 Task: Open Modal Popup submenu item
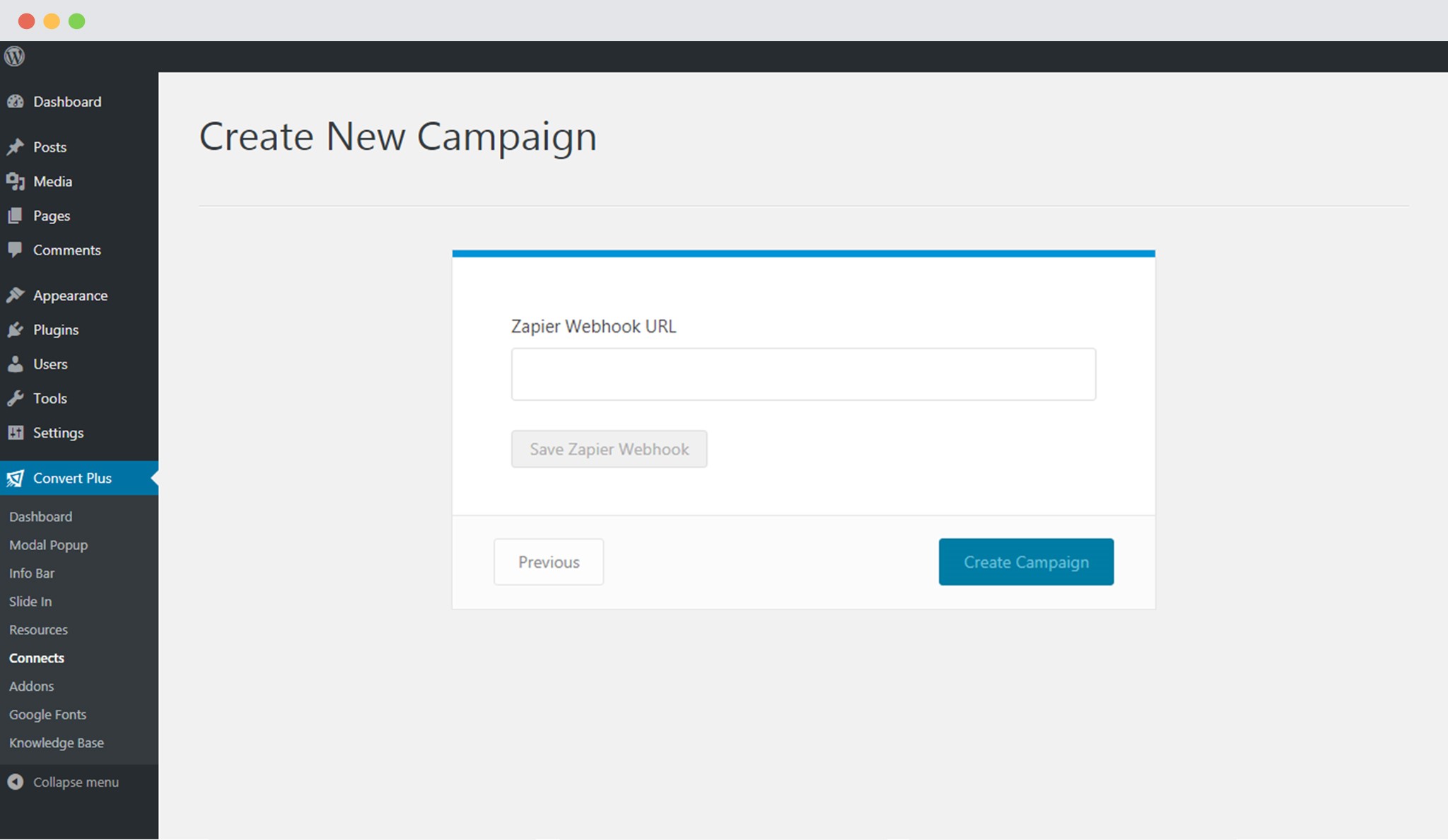tap(48, 545)
